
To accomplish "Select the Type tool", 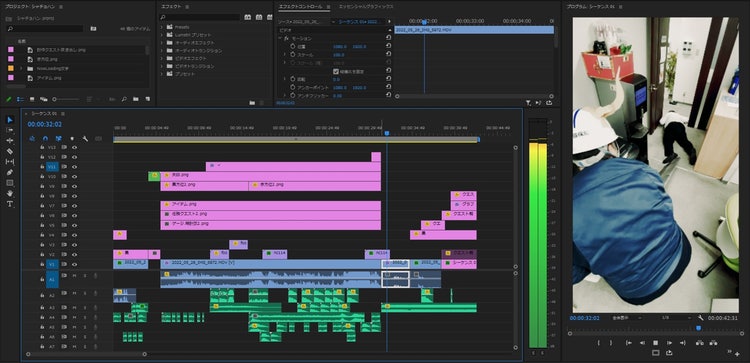I will (x=10, y=204).
